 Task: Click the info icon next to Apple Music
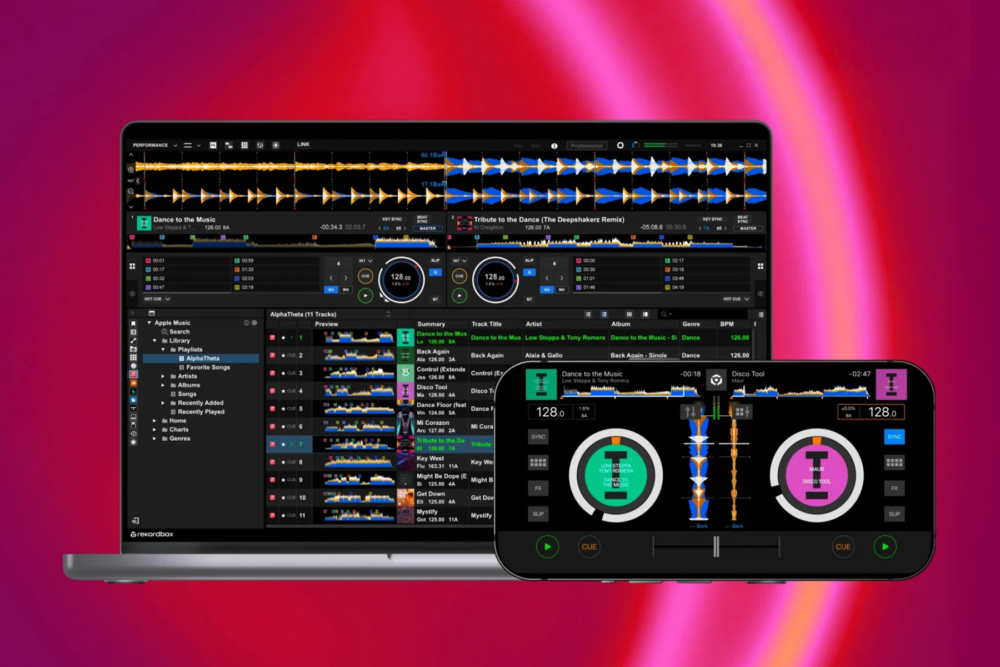point(246,323)
